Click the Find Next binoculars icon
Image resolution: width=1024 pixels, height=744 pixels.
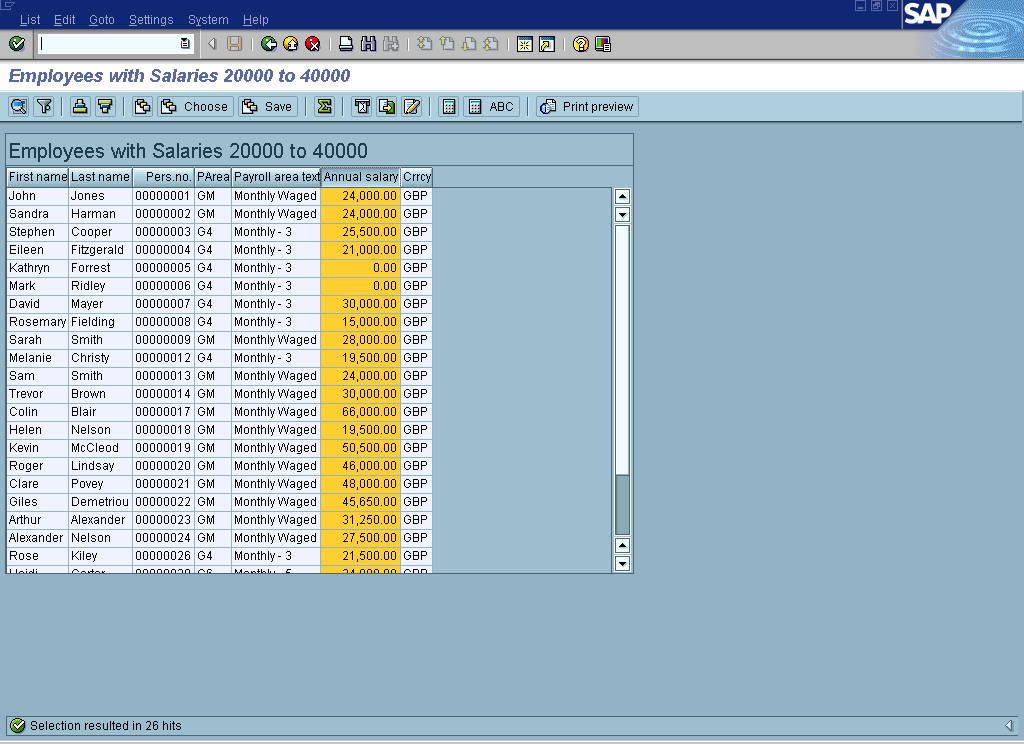[391, 44]
